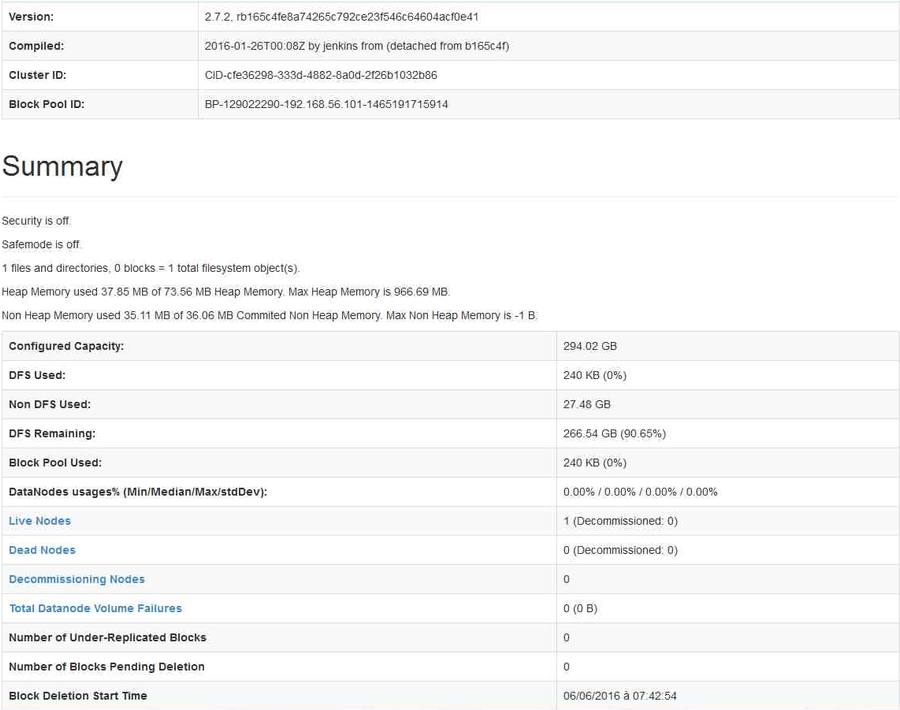Click the Compiled date value

[x=357, y=46]
